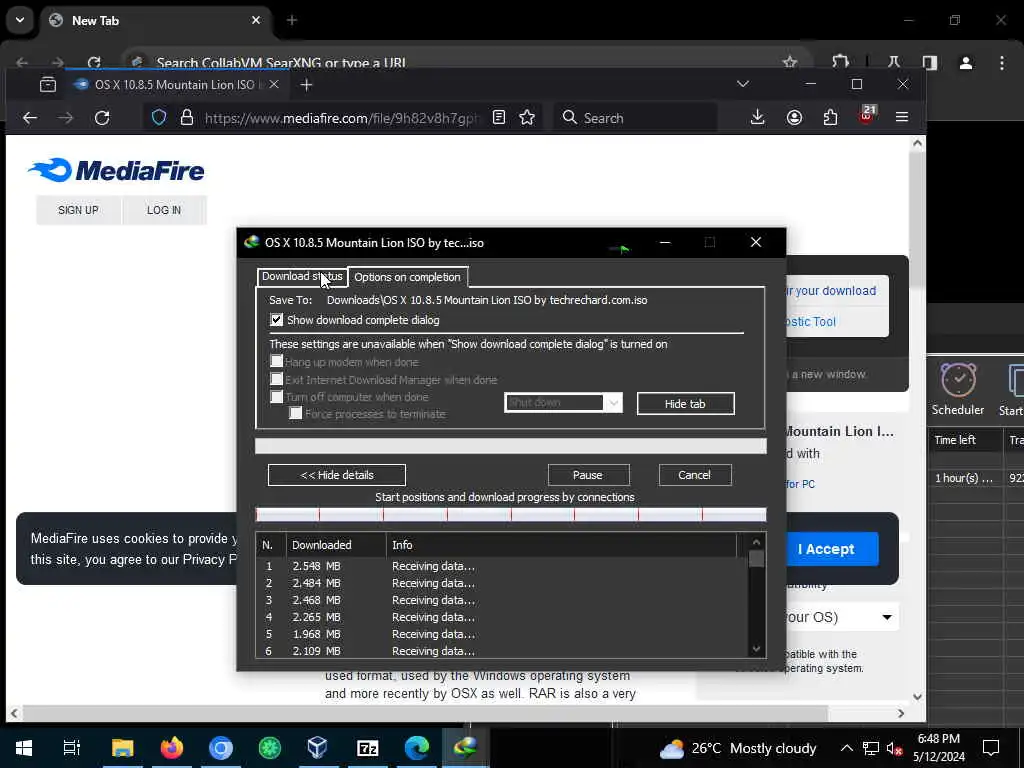Click scroll-down arrow of connections list
The image size is (1024, 768).
pyautogui.click(x=756, y=648)
